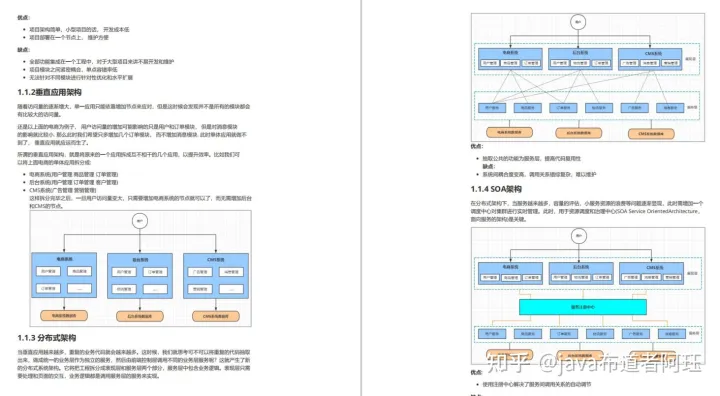The image size is (720, 396).
Task: Click the CMS系统 box in top right diagram
Action: tap(650, 59)
